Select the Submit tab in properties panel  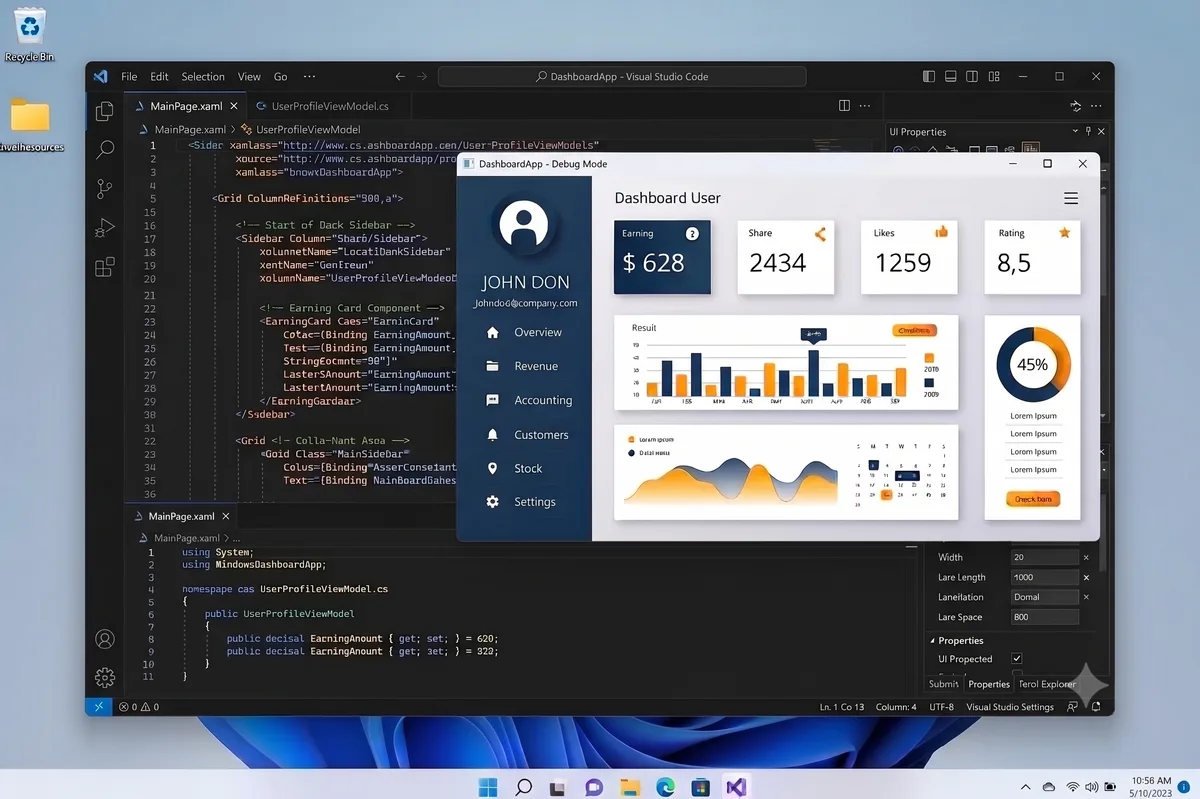click(x=943, y=684)
